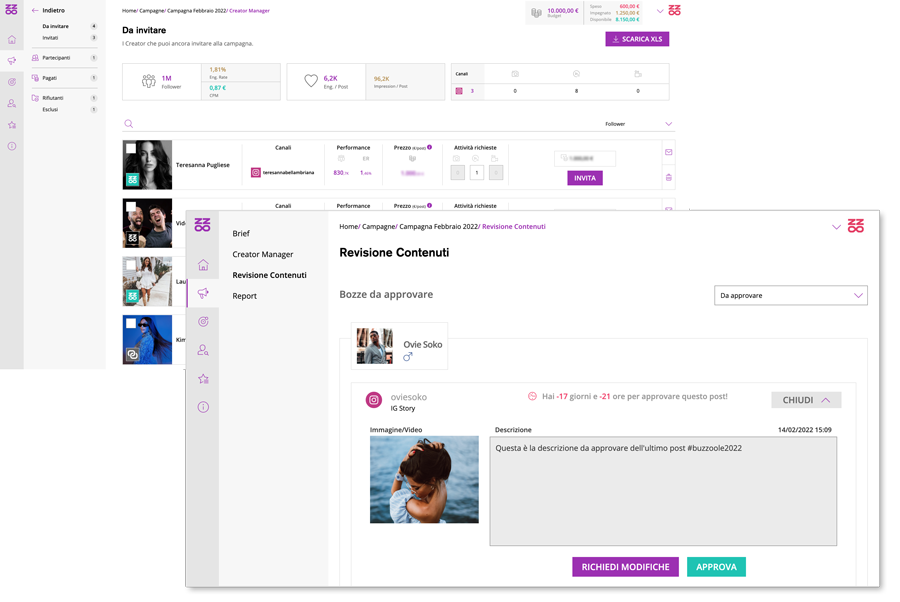Open the campaigns megaphone icon in the sidebar
This screenshot has width=900, height=602.
pyautogui.click(x=12, y=60)
